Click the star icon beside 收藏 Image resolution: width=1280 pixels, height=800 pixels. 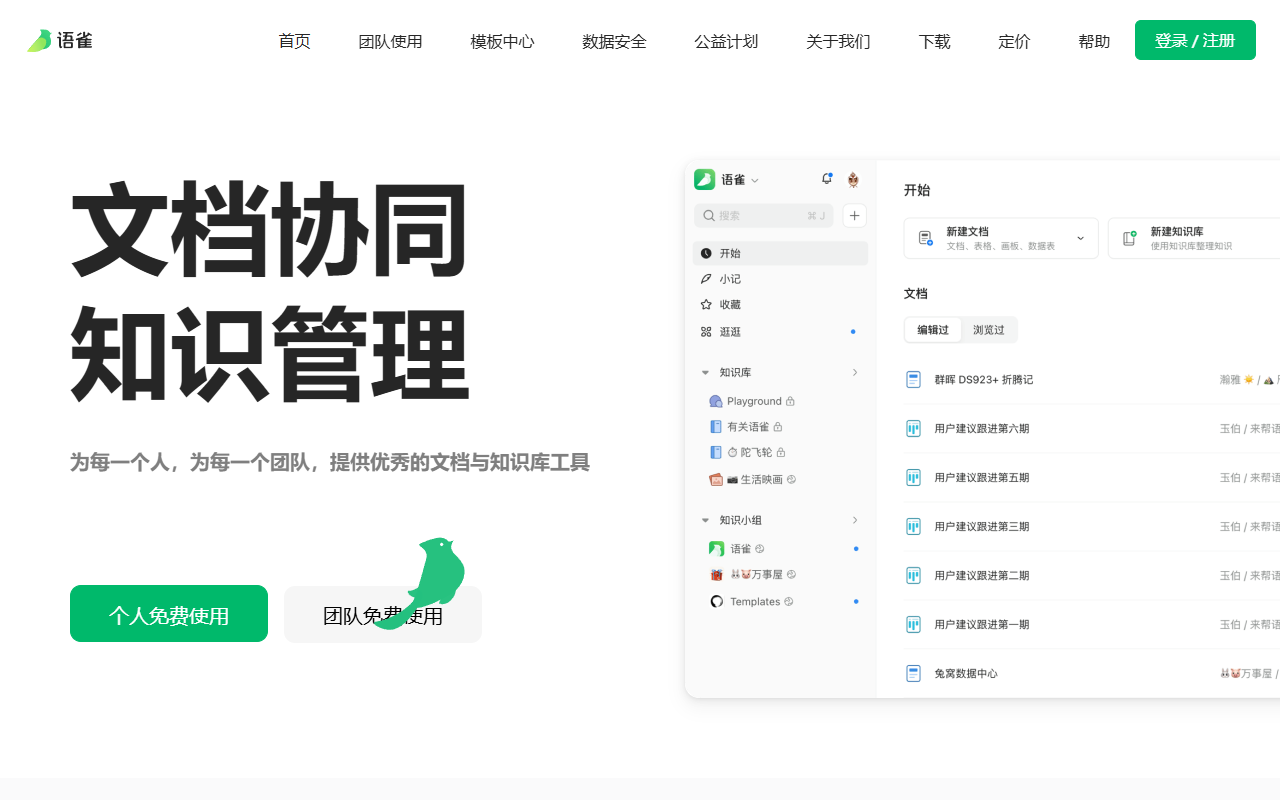(x=706, y=305)
